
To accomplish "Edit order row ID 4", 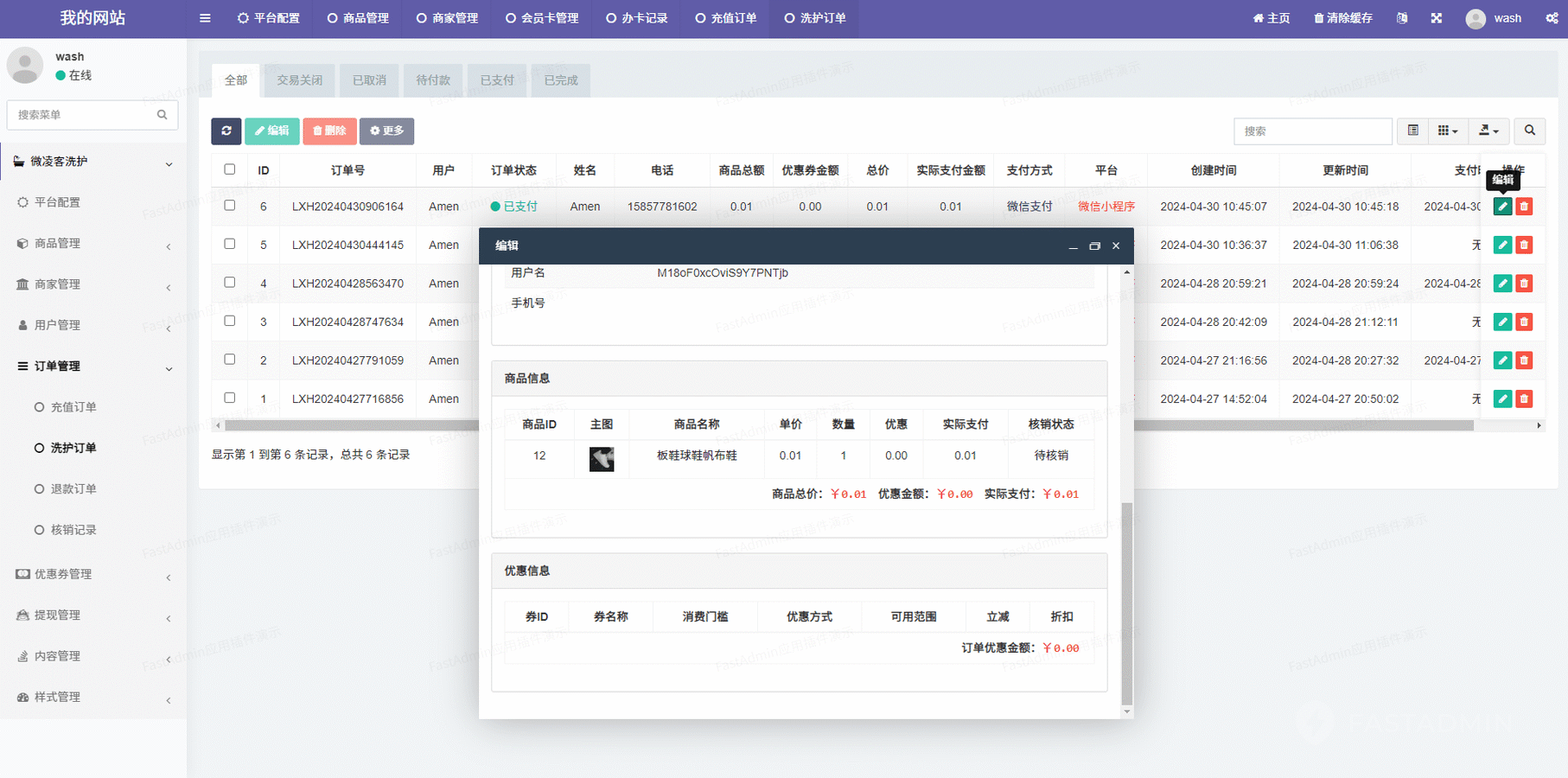I will (1503, 284).
